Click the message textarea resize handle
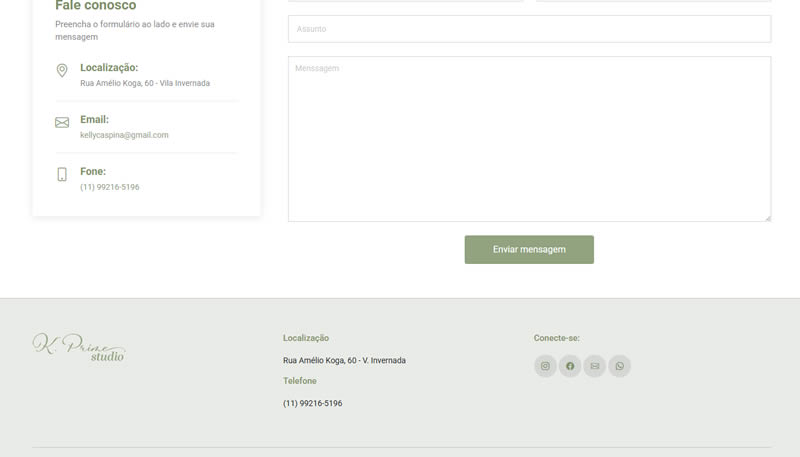The width and height of the screenshot is (800, 457). (x=767, y=217)
